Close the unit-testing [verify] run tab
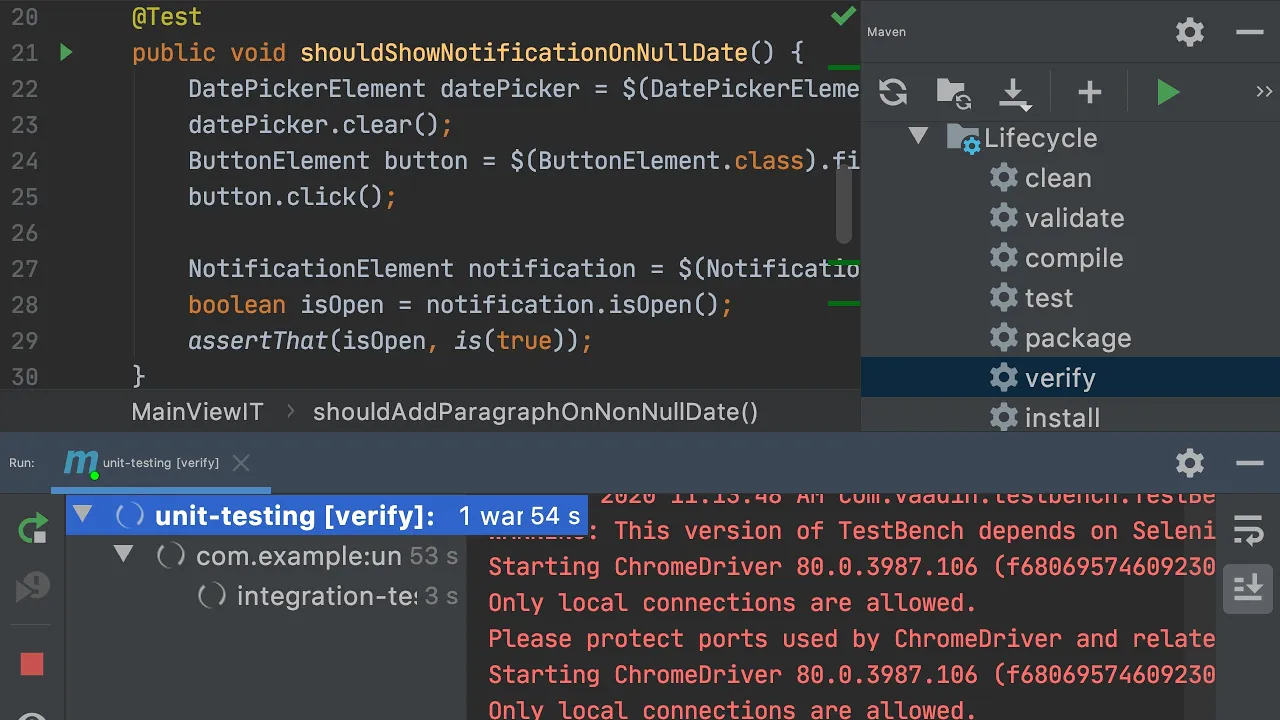The height and width of the screenshot is (720, 1280). [x=240, y=463]
